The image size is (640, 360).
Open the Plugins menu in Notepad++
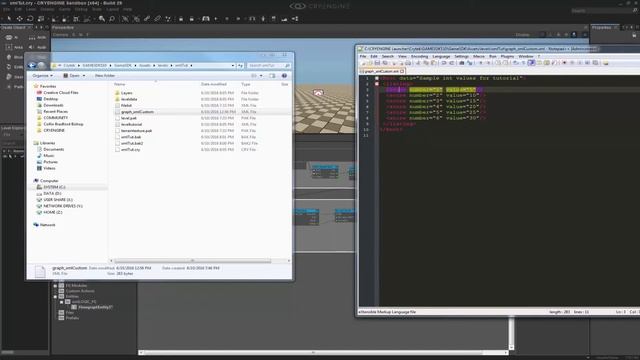(507, 56)
